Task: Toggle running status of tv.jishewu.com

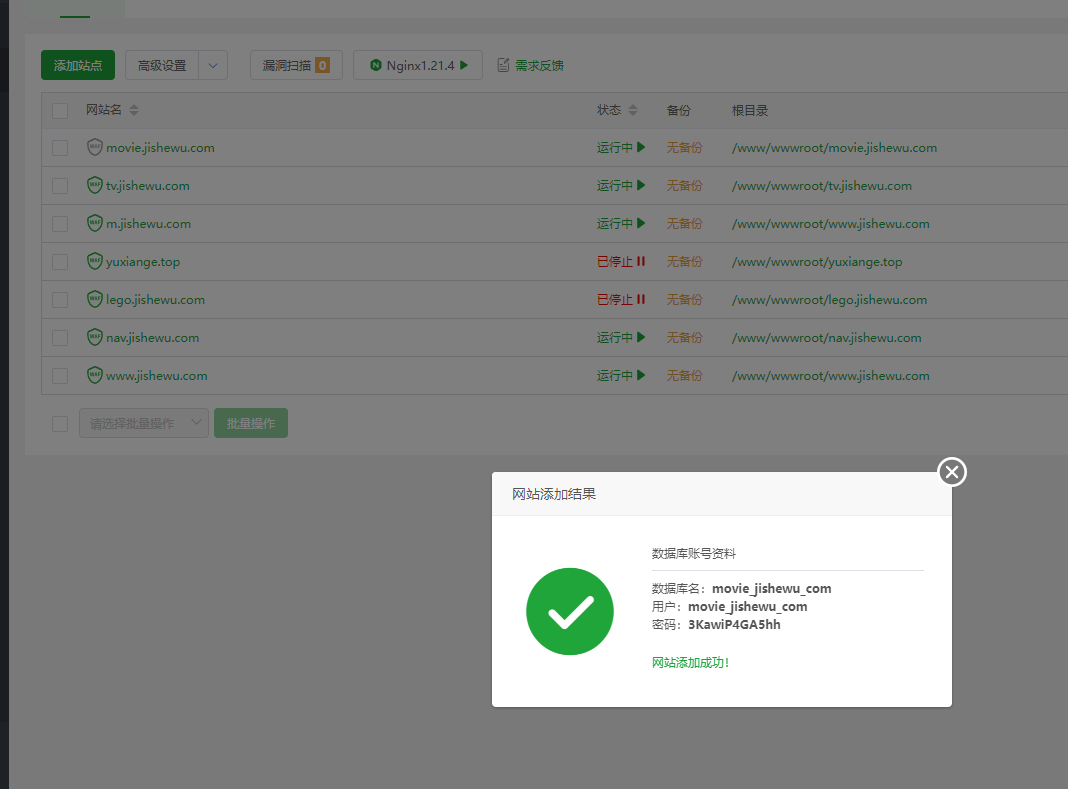Action: pyautogui.click(x=621, y=185)
